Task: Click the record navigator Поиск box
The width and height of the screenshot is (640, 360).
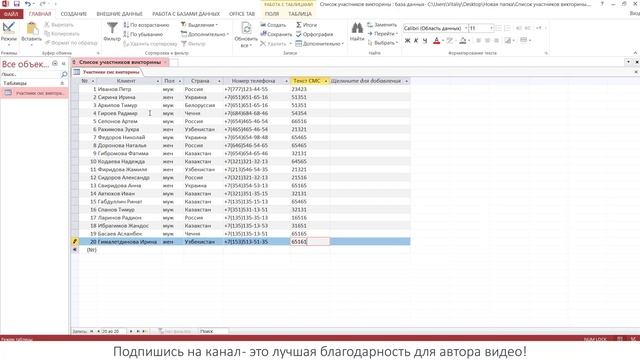Action: coord(214,331)
